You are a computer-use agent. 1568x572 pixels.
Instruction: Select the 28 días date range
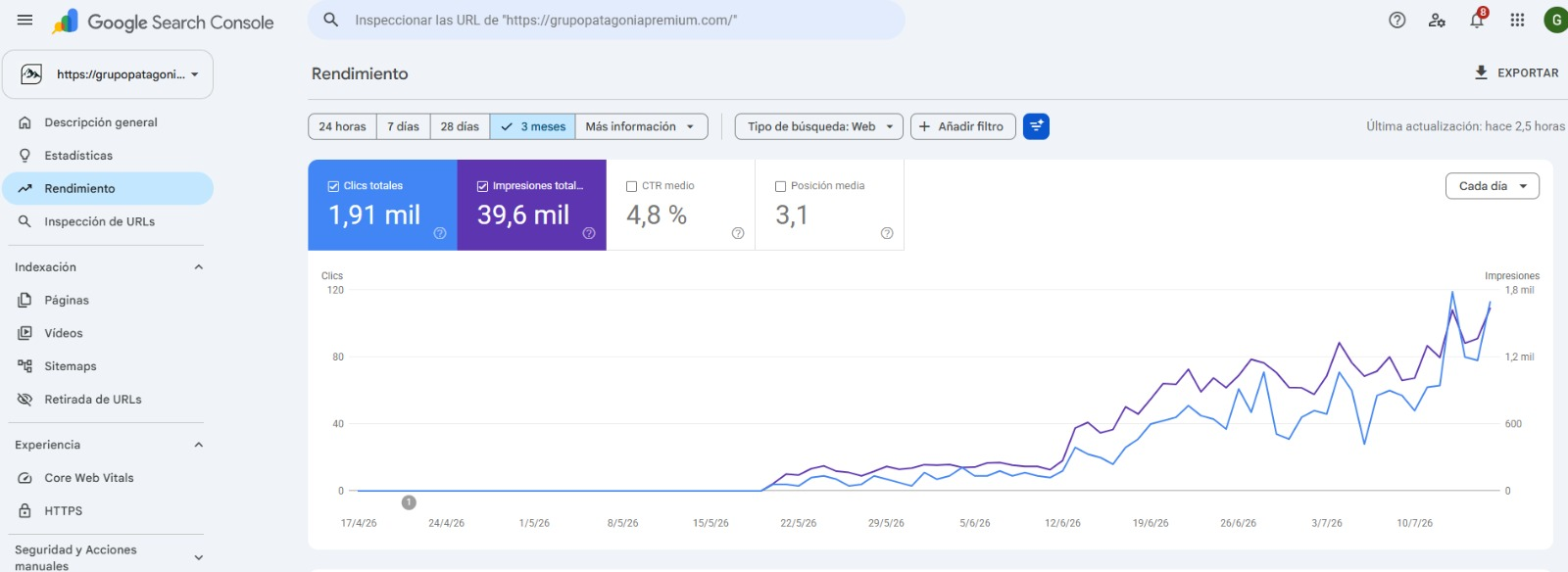460,126
